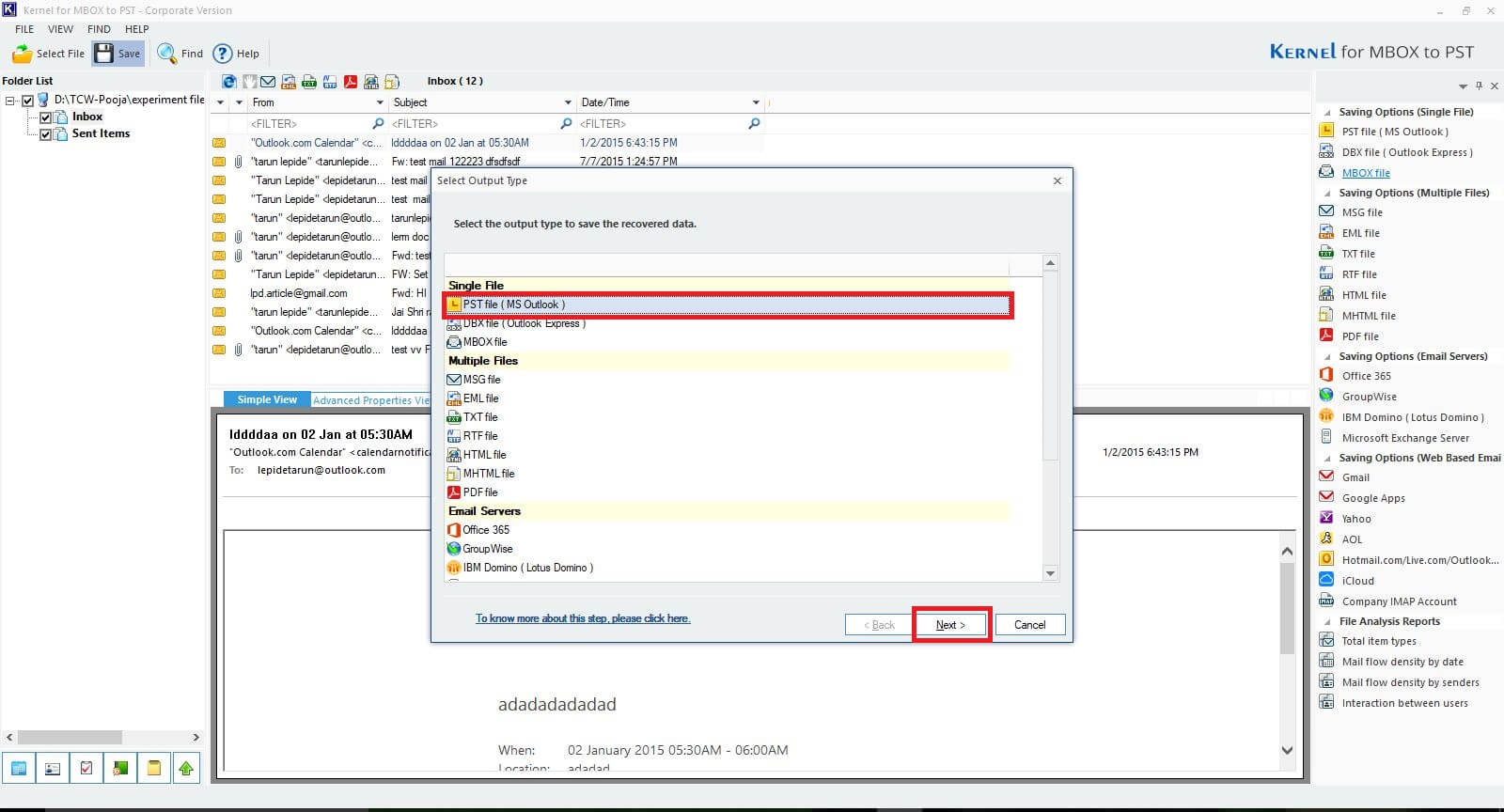Click the MHTML export icon above message list
The width and height of the screenshot is (1504, 812).
[392, 82]
